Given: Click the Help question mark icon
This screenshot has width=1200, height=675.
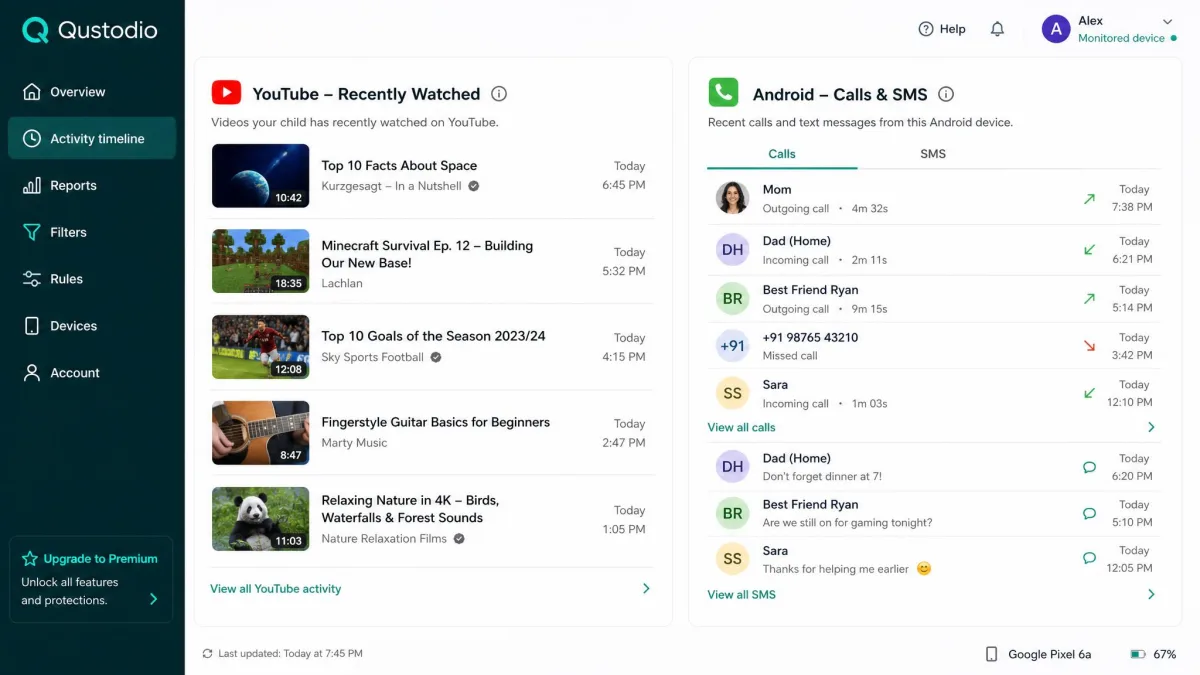Looking at the screenshot, I should coord(926,29).
